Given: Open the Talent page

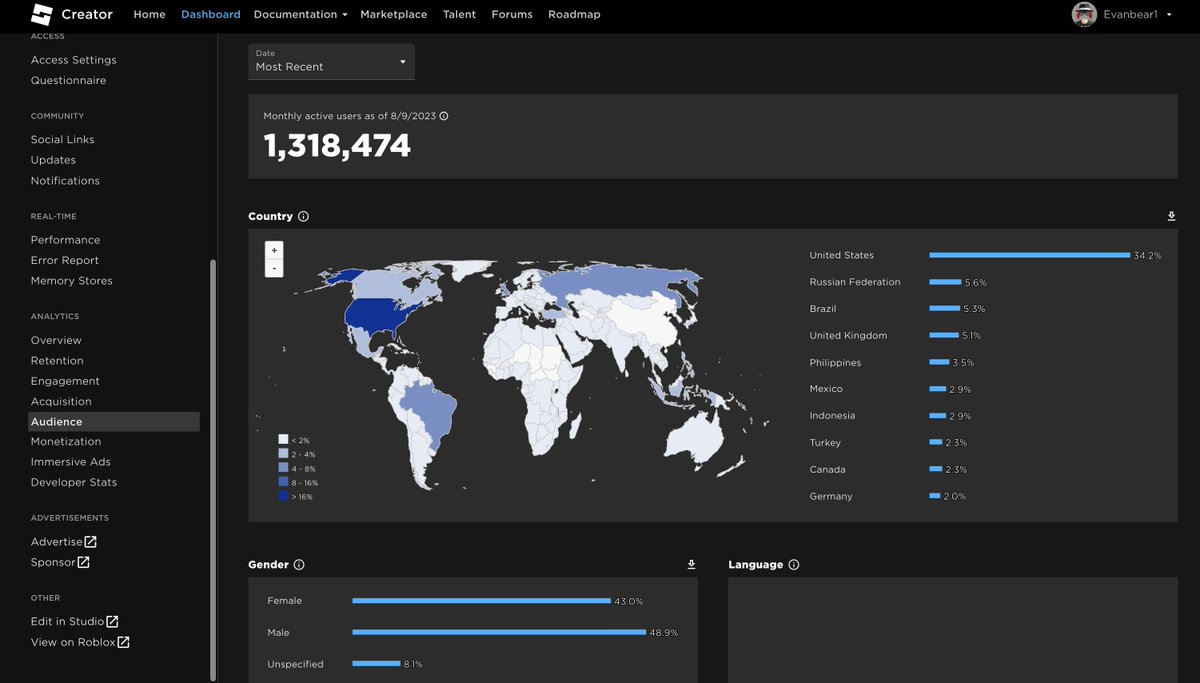Looking at the screenshot, I should click(x=459, y=14).
